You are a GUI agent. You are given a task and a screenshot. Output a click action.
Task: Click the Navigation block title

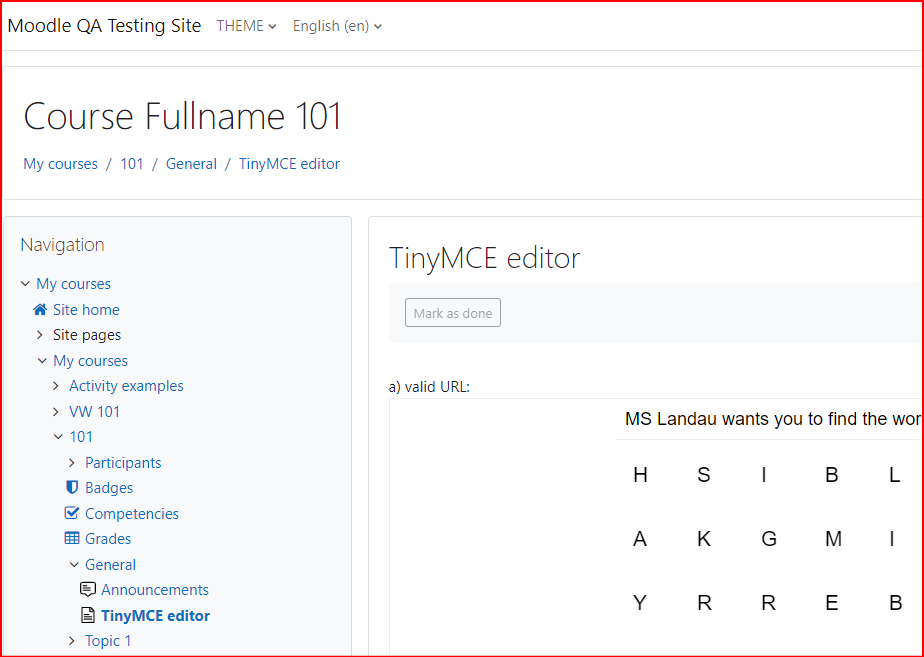[x=62, y=245]
